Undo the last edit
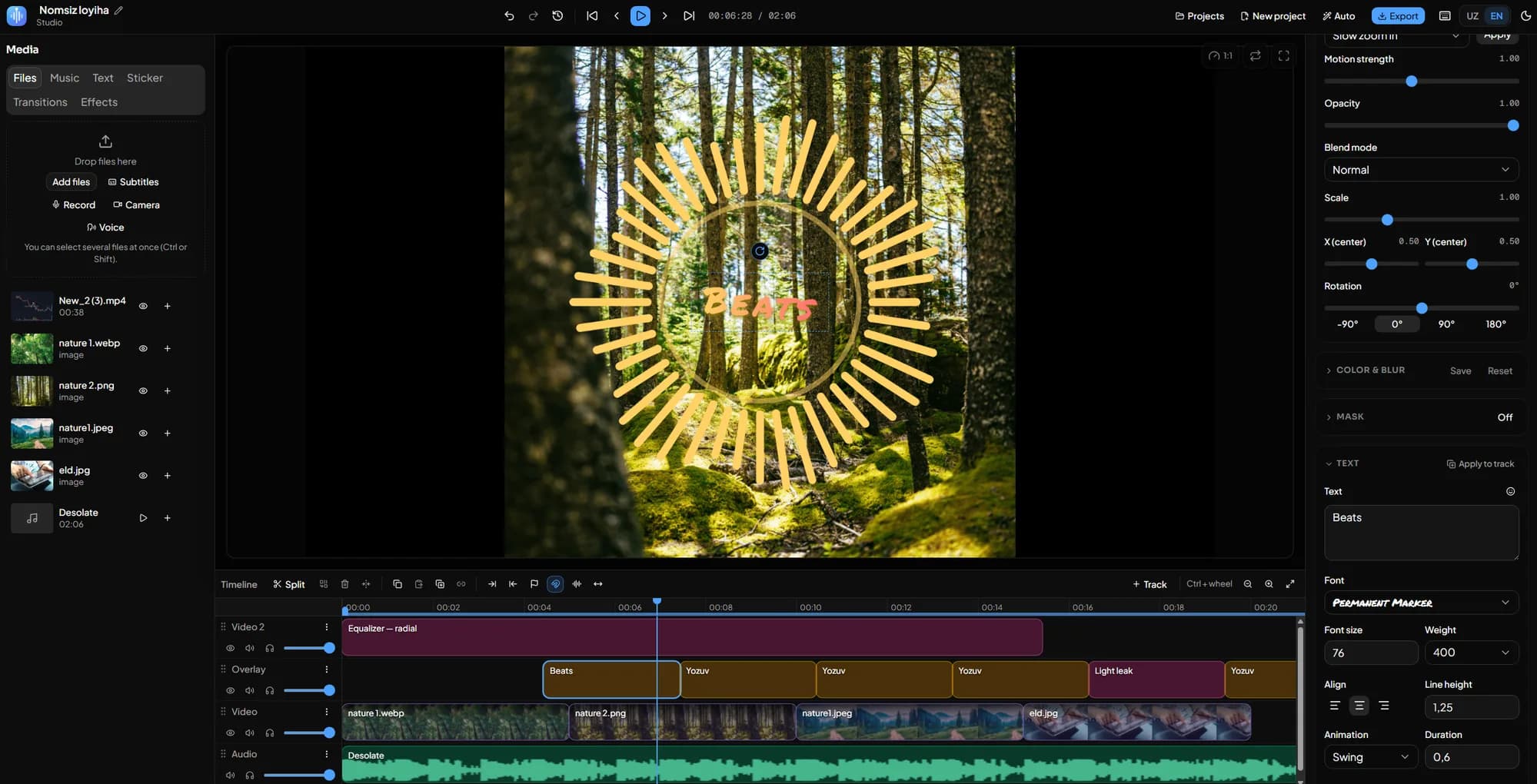This screenshot has height=784, width=1537. point(509,15)
